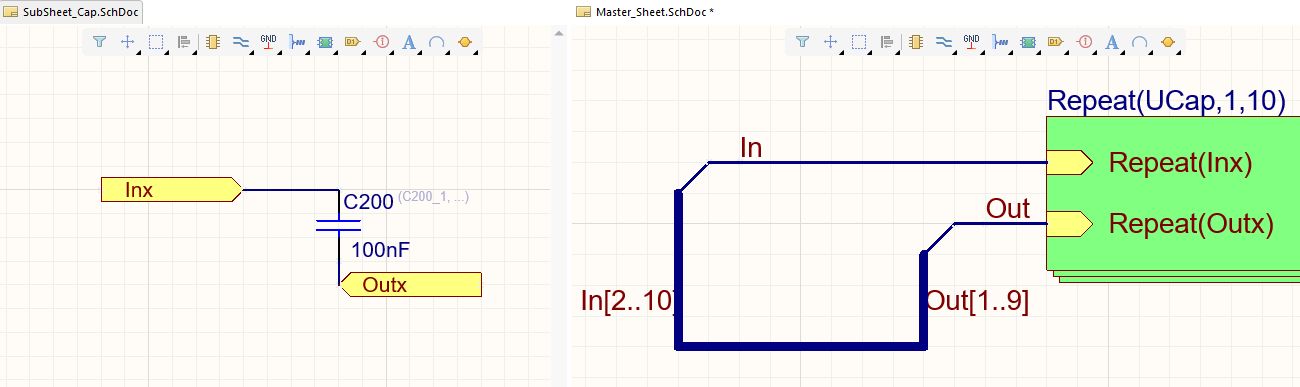The height and width of the screenshot is (387, 1300).
Task: Select Repeat(UCap,1,10) sheet symbol designator
Action: (1166, 101)
